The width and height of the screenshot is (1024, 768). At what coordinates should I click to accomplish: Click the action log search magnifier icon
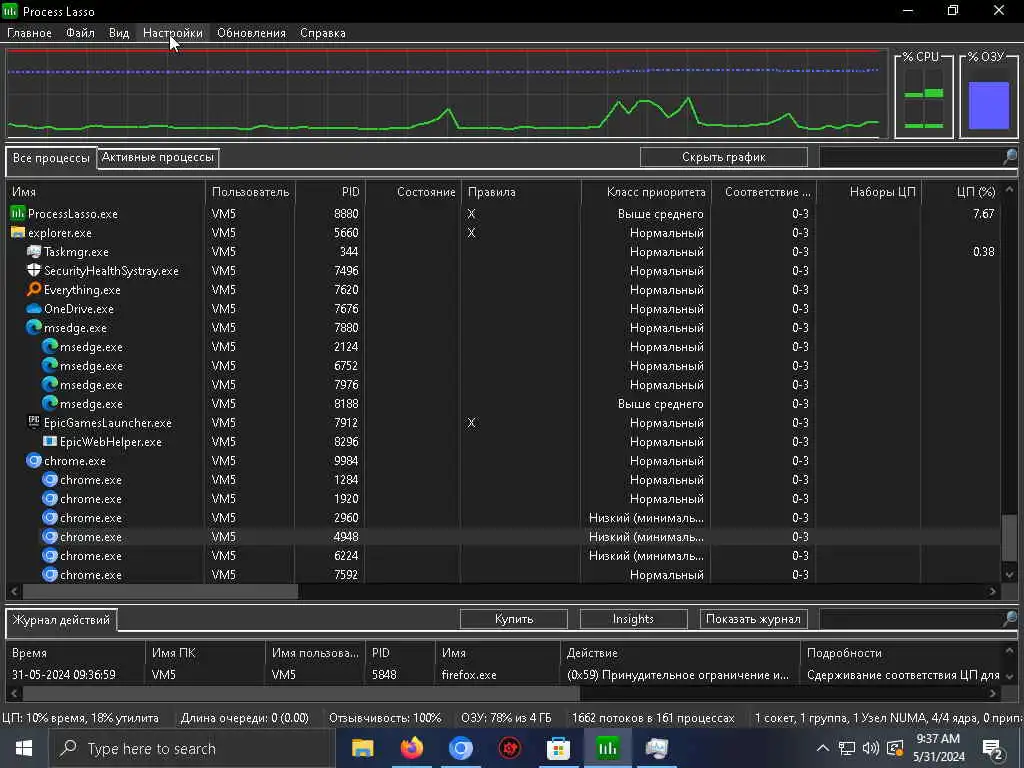[x=1010, y=618]
